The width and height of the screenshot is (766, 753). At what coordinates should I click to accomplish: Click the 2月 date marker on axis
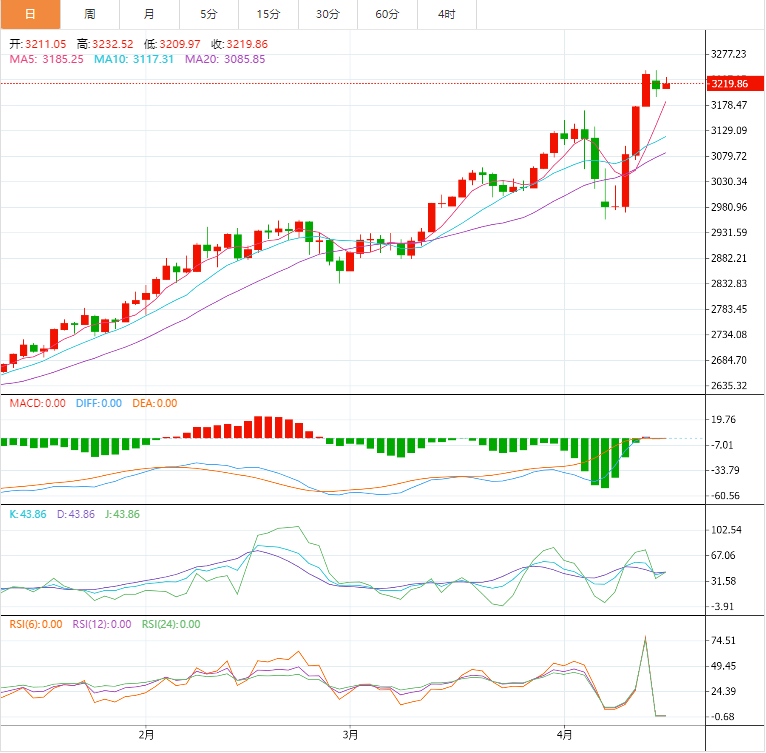click(146, 735)
